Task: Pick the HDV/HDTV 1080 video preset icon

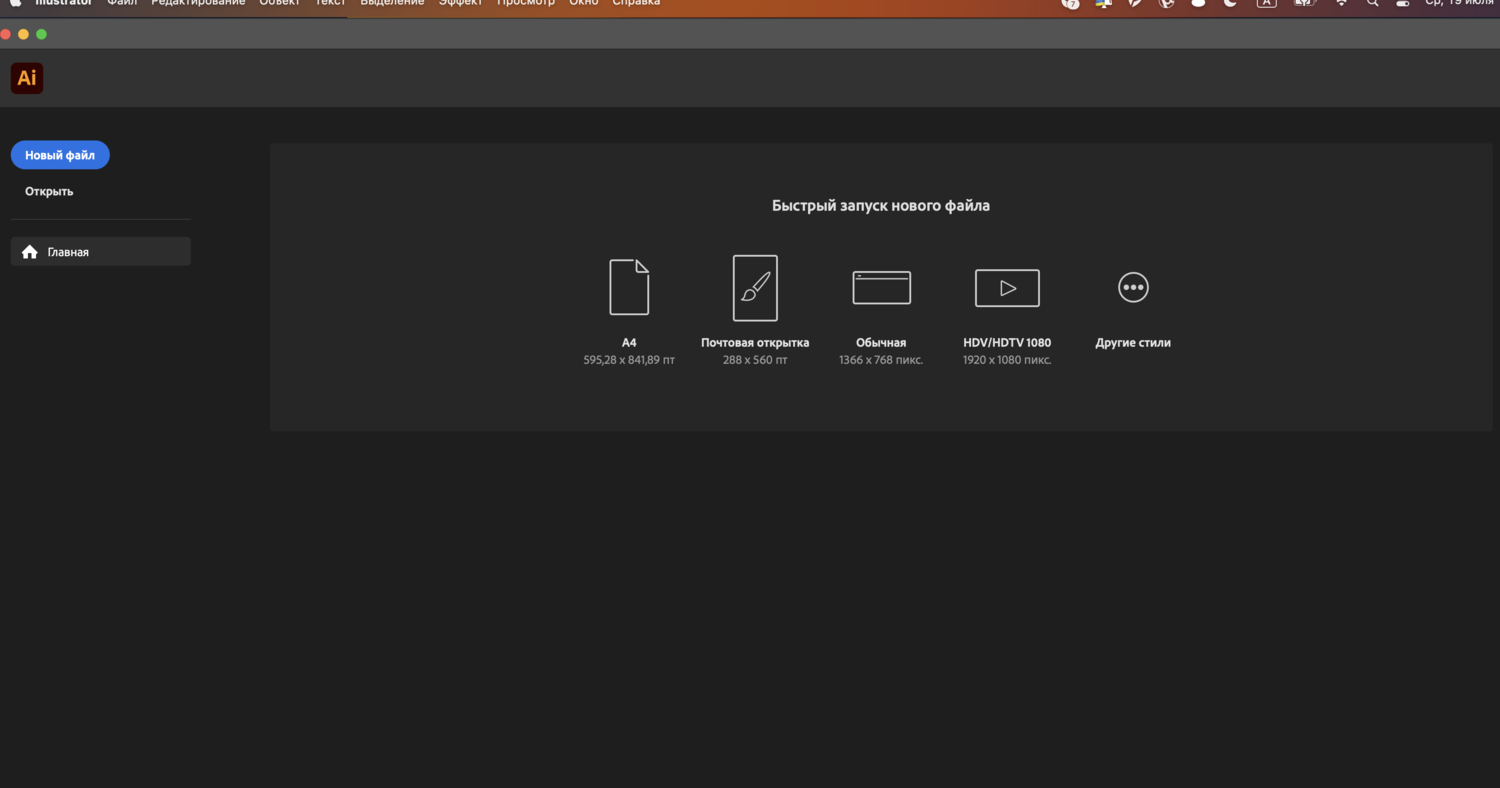Action: click(1007, 288)
